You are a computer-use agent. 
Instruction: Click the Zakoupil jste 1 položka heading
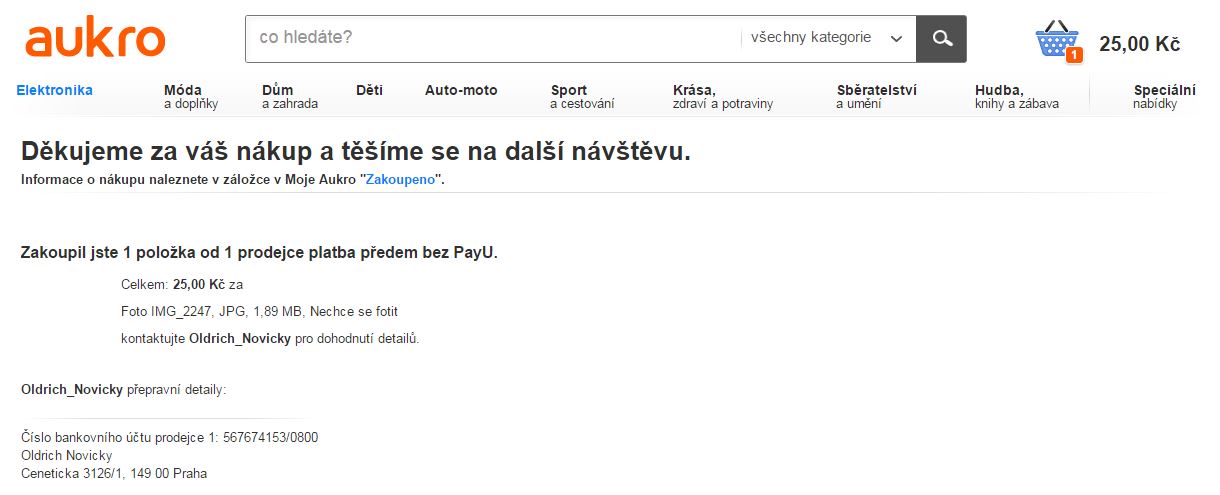pos(259,252)
